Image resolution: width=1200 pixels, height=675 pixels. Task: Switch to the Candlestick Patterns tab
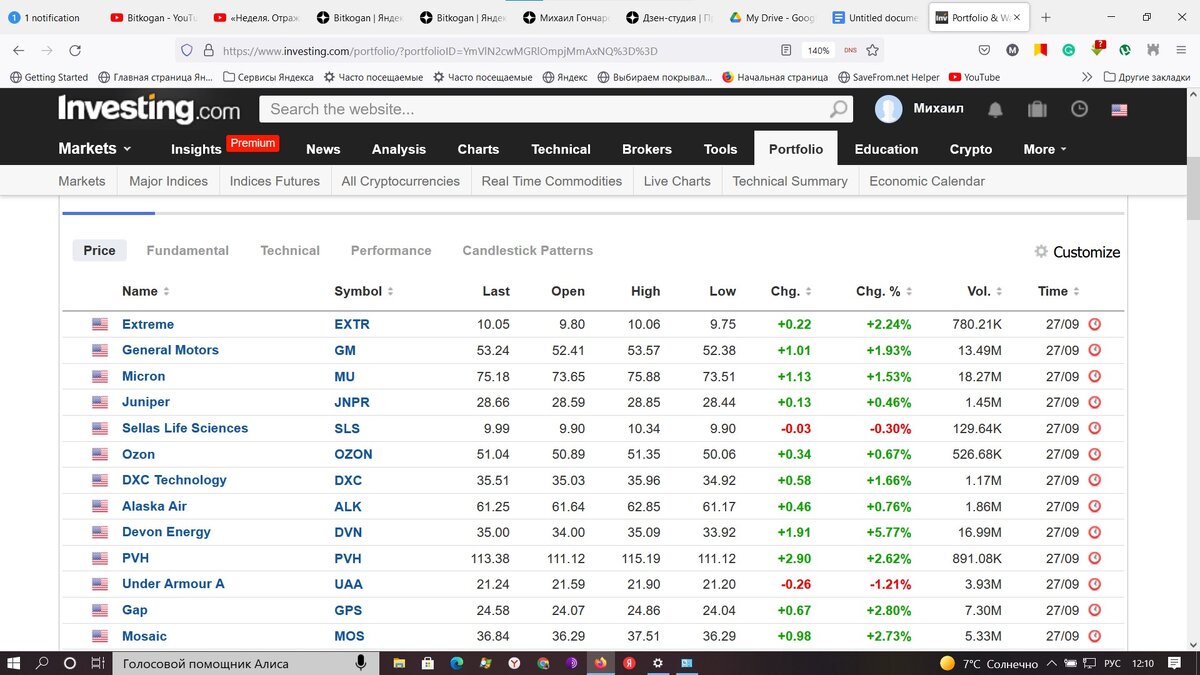pyautogui.click(x=527, y=250)
